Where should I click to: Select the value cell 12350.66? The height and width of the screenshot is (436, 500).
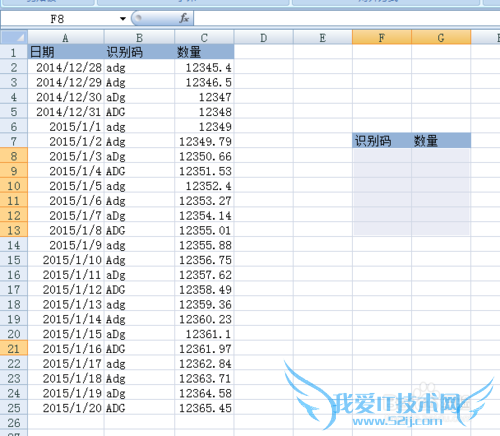point(204,156)
